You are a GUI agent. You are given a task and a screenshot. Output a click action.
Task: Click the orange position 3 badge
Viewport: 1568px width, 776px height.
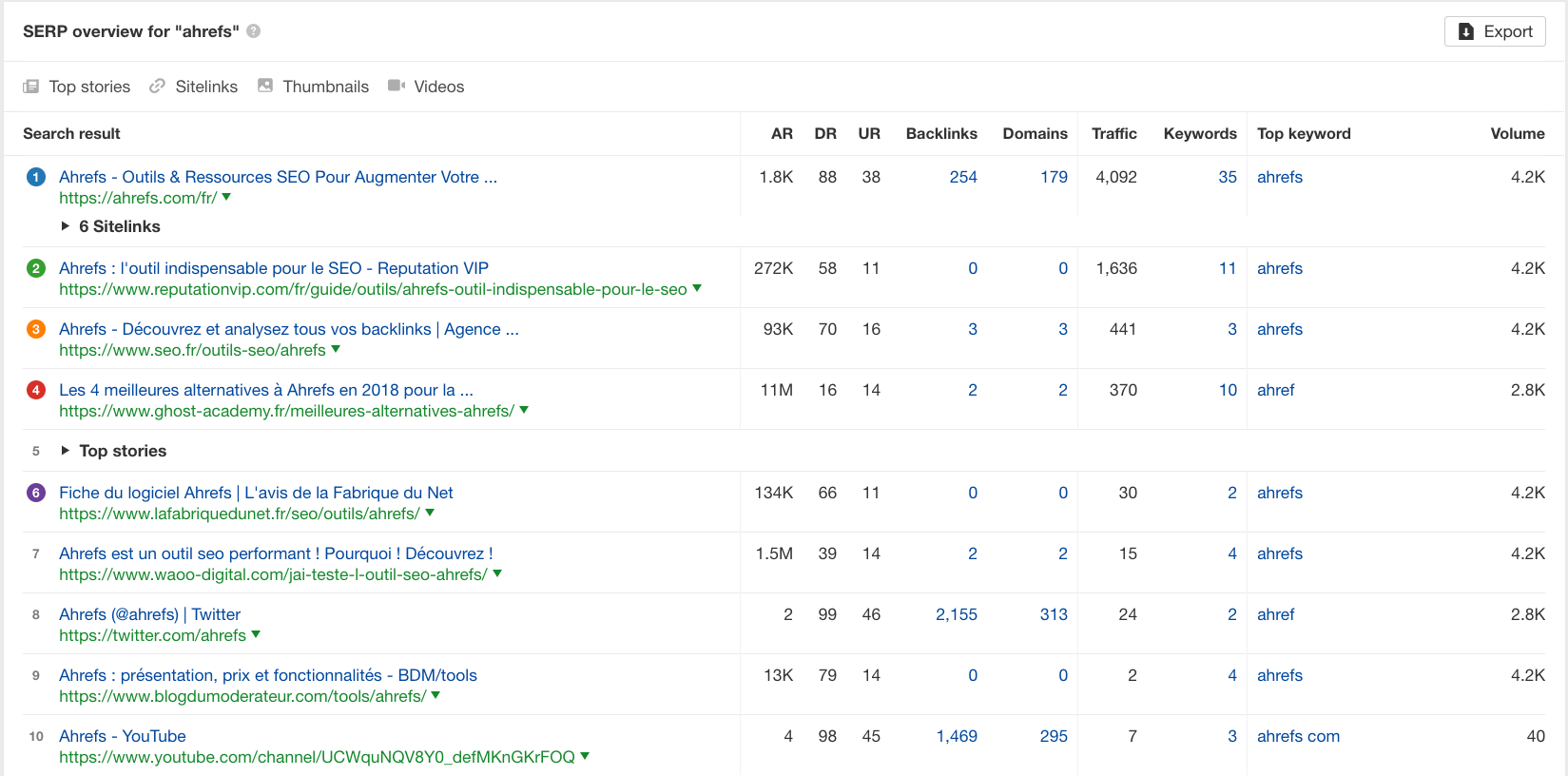[36, 329]
